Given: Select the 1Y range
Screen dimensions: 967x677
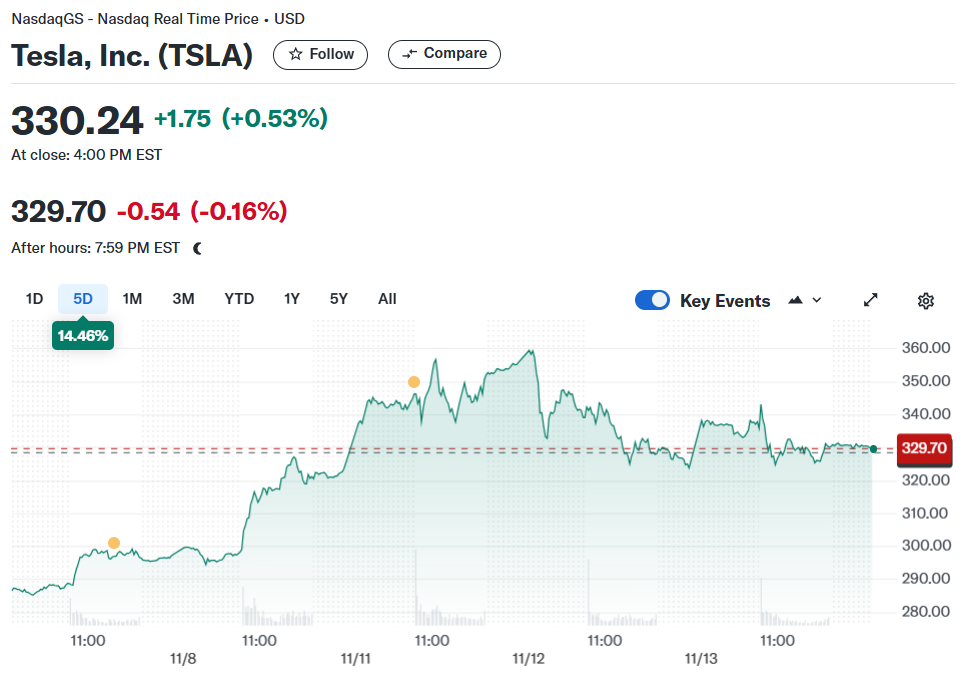Looking at the screenshot, I should 292,299.
